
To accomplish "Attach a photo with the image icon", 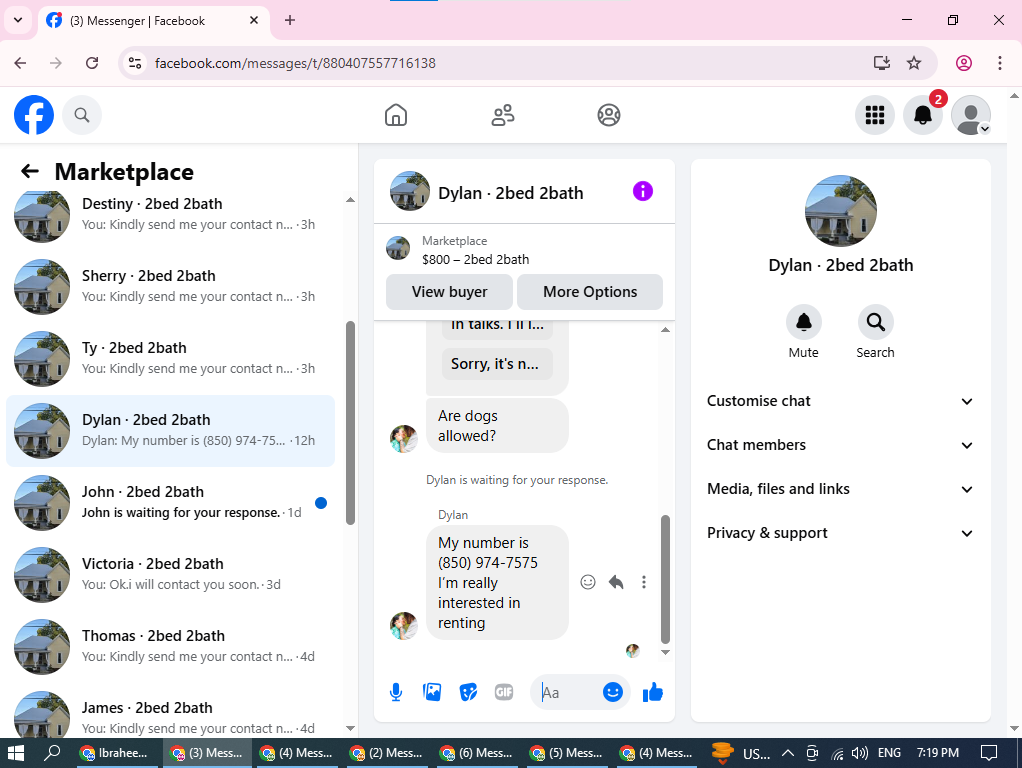I will coord(432,692).
